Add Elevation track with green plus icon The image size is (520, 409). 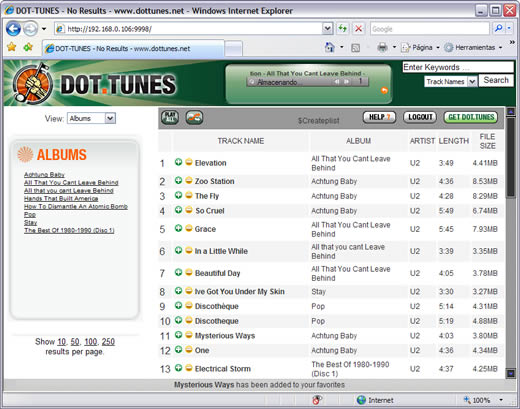coord(178,162)
